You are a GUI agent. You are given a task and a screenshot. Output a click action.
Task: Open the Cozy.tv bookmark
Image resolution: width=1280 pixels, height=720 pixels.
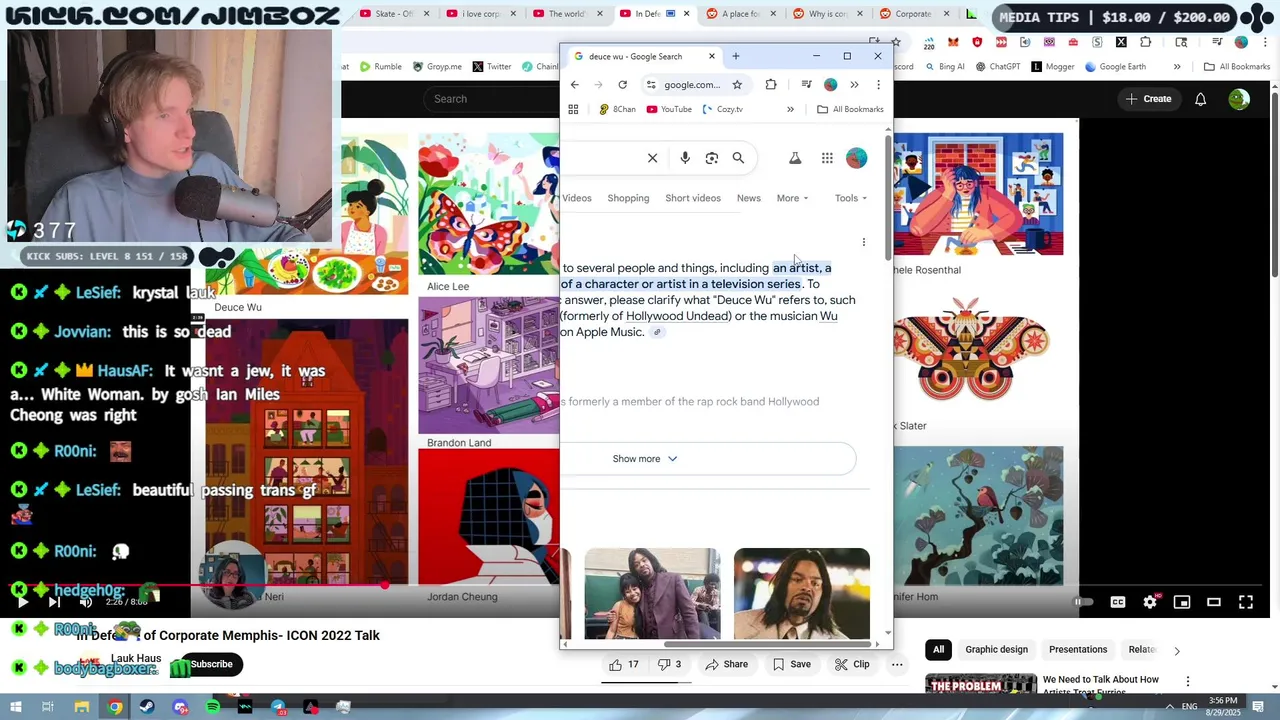point(722,109)
